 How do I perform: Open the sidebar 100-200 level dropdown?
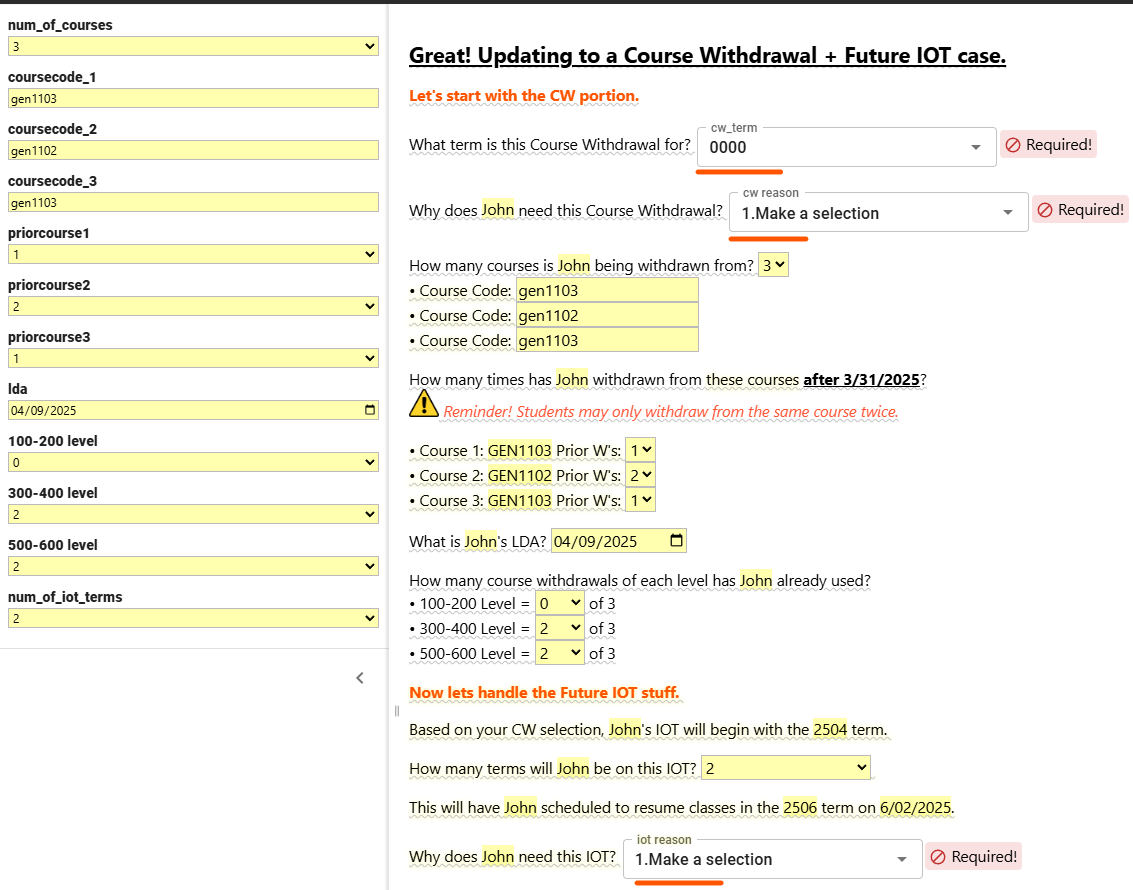[193, 462]
